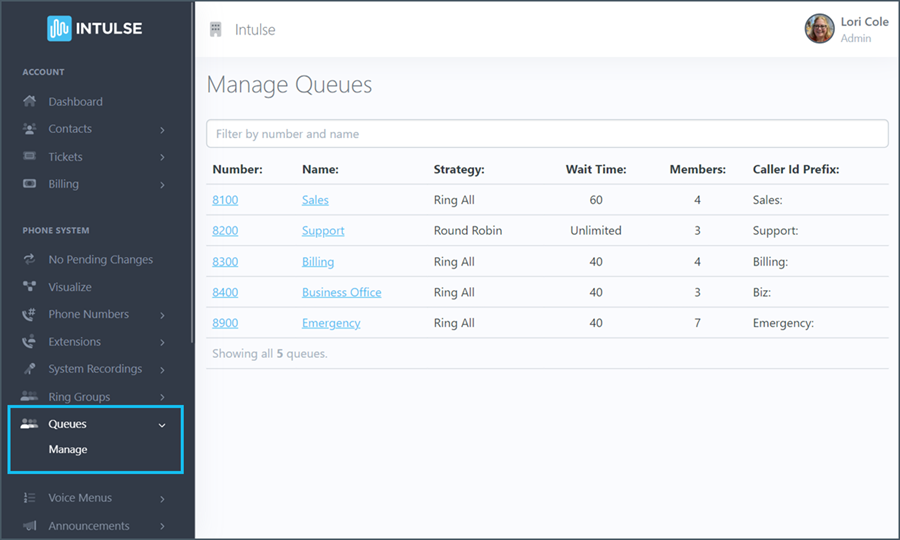
Task: Select No Pending Changes item
Action: [100, 260]
